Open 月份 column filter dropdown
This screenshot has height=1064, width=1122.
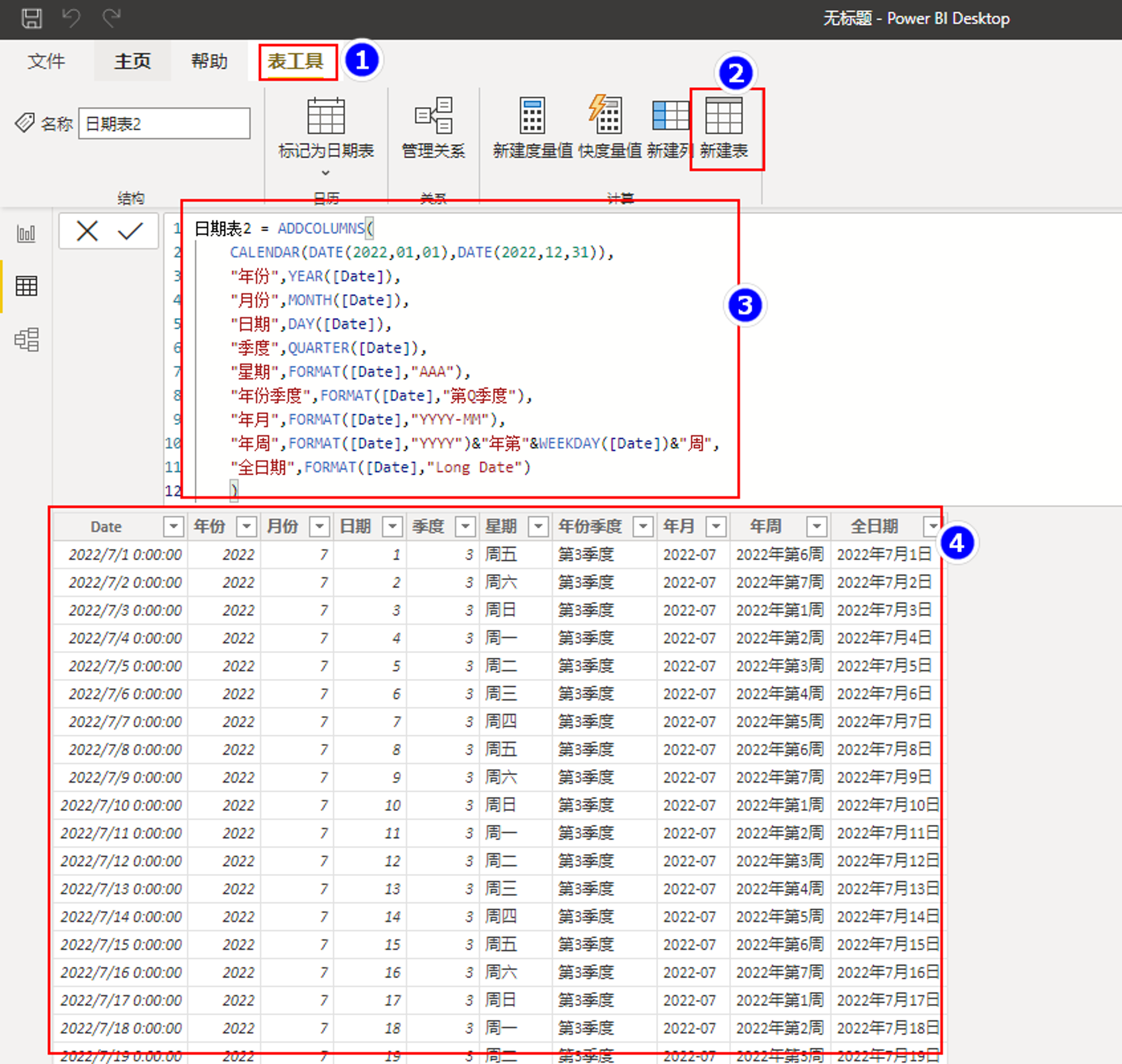click(320, 526)
